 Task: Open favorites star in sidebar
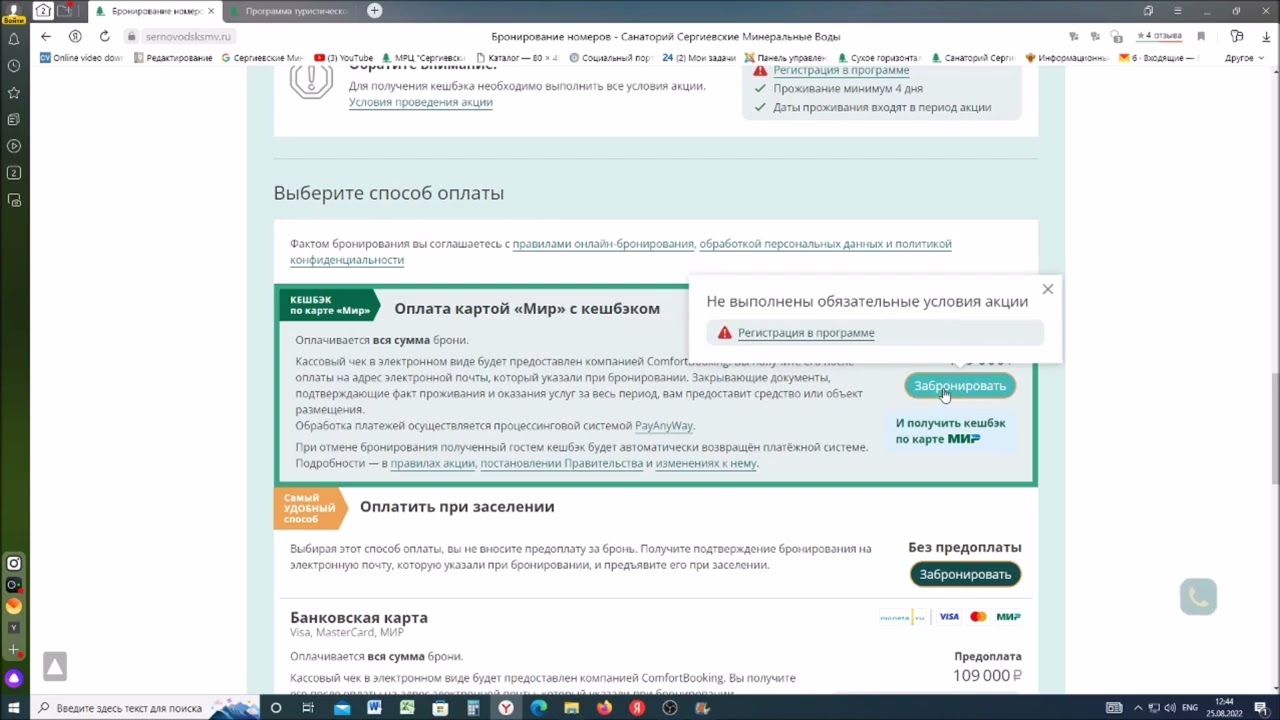pos(14,93)
